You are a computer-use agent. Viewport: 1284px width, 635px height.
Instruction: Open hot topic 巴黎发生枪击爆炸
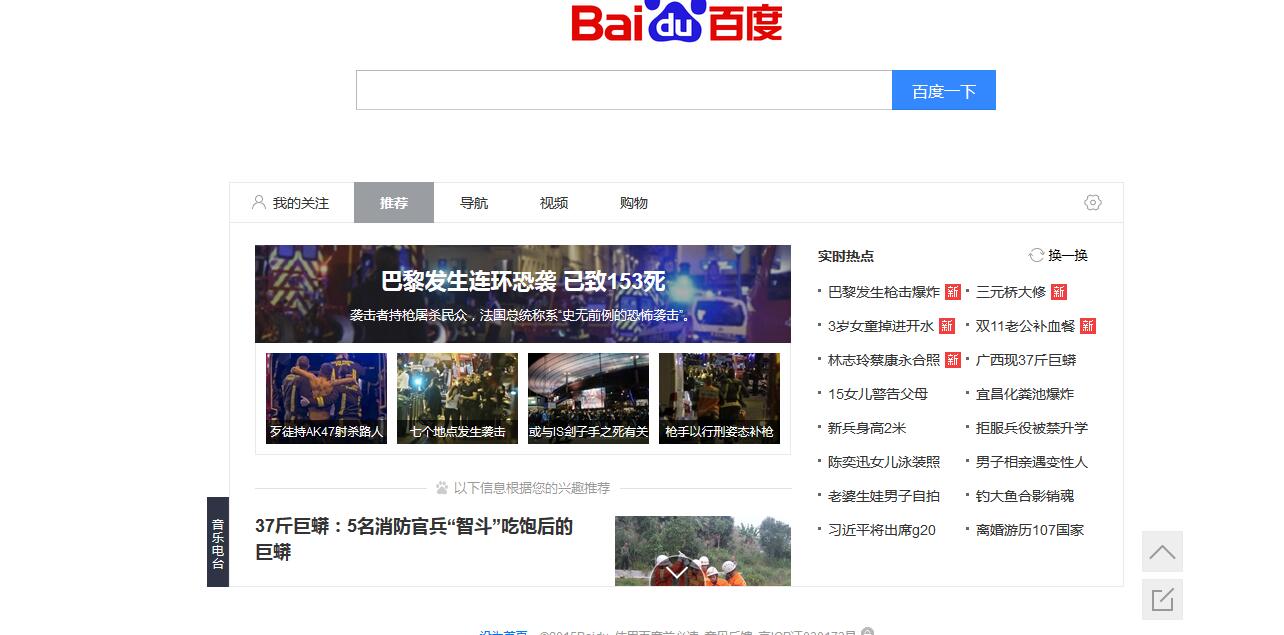click(884, 292)
